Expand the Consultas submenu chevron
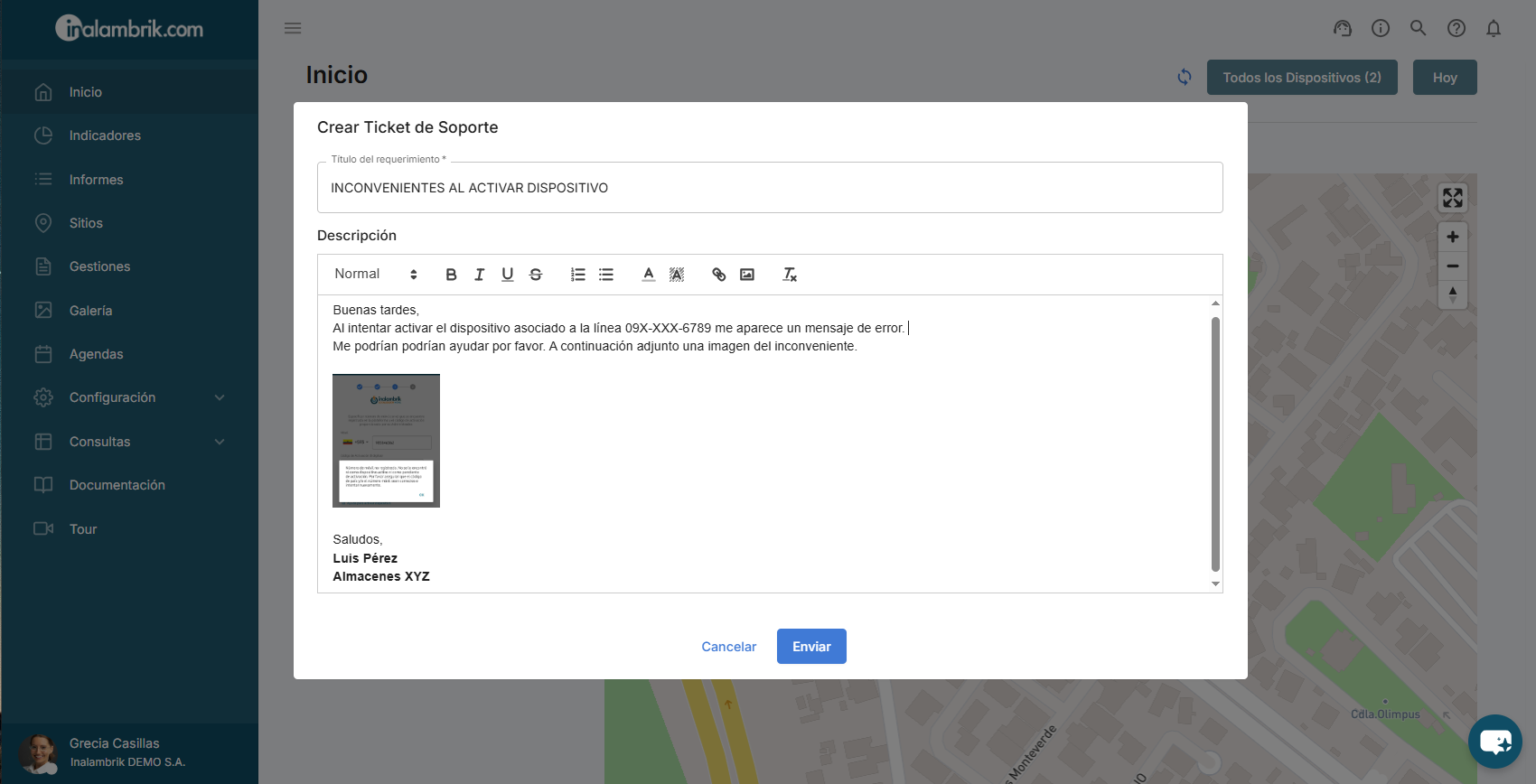 click(220, 442)
